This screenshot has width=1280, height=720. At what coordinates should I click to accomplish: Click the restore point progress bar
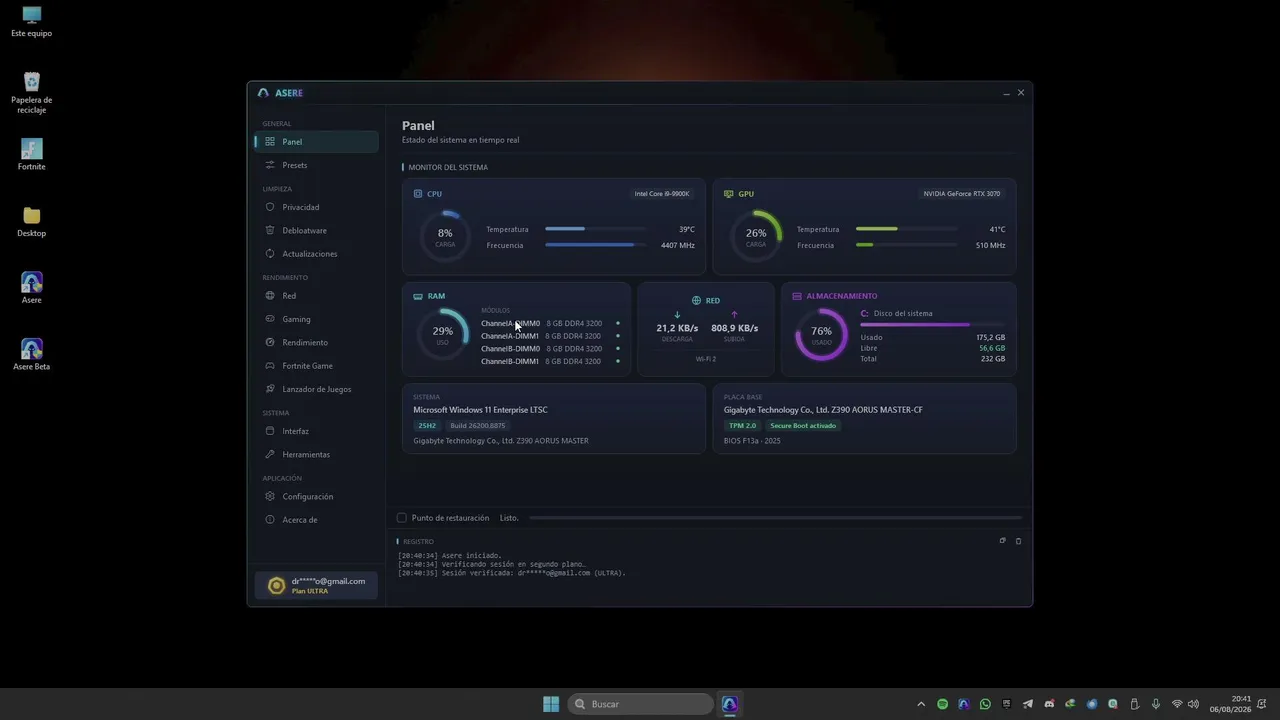[x=775, y=518]
